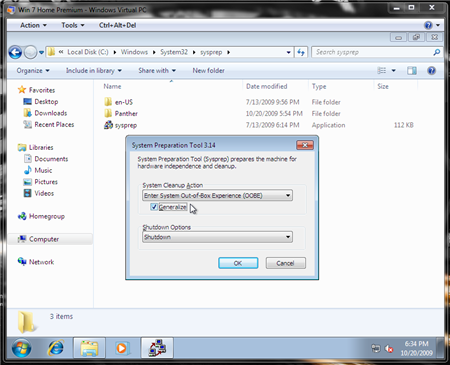Screen dimensions: 450x365
Task: Open Include in library menu
Action: 94,71
